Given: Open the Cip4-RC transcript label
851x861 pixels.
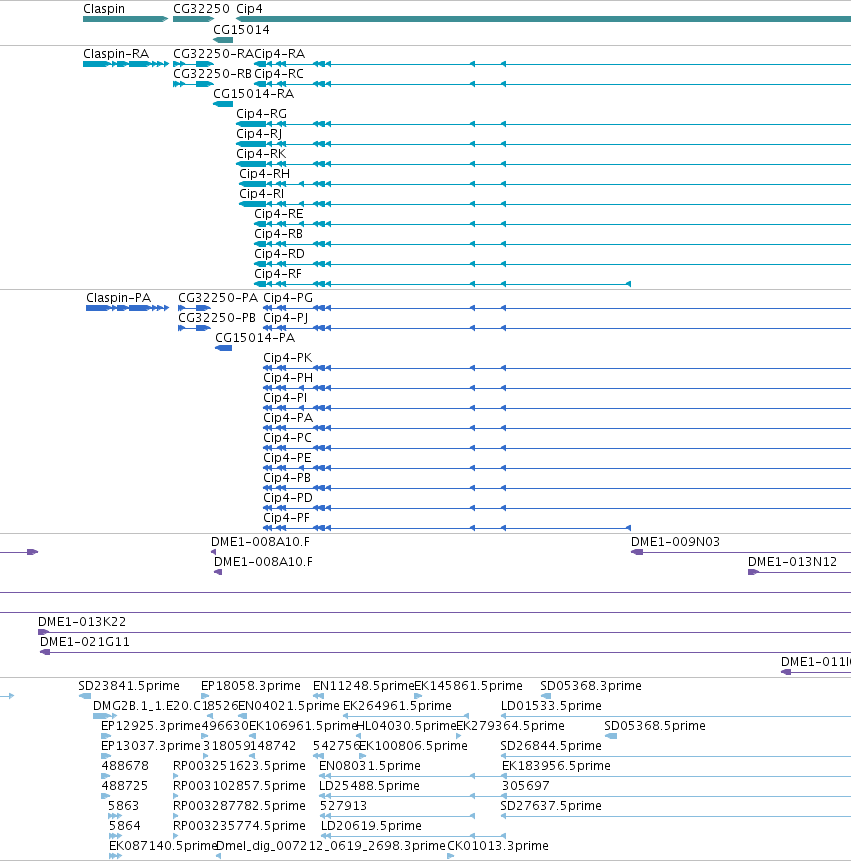Looking at the screenshot, I should [x=279, y=74].
